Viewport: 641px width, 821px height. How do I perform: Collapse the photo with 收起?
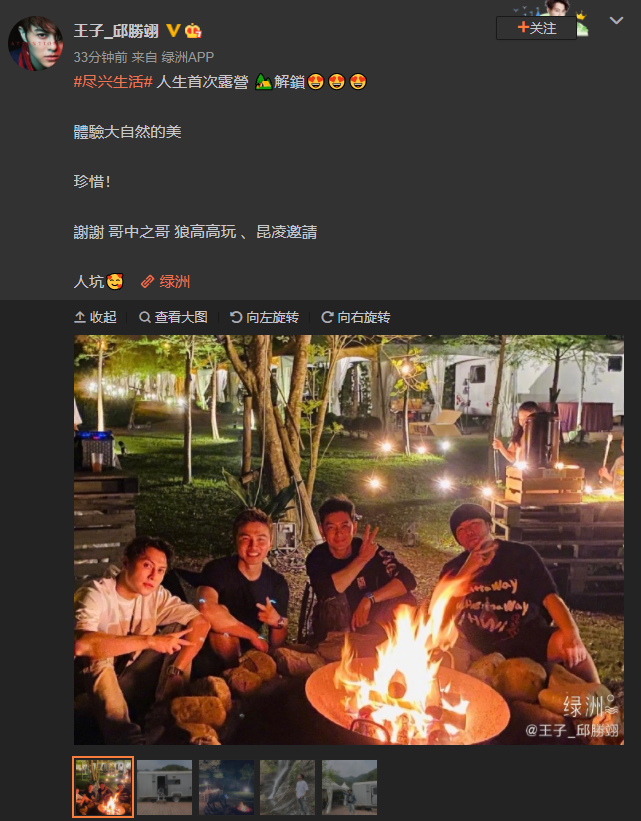95,317
